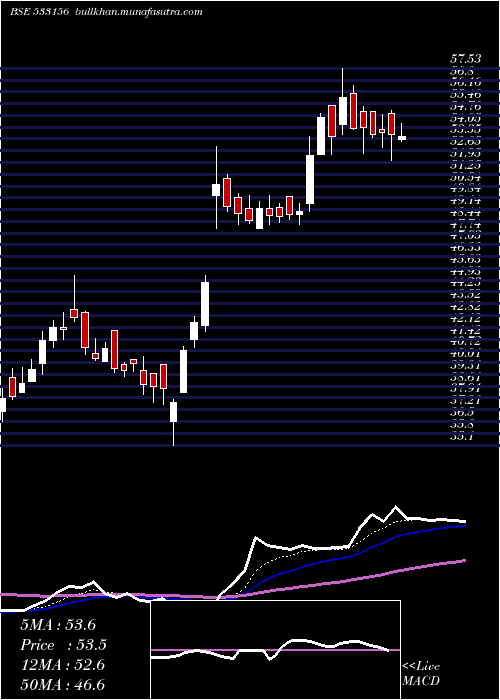The height and width of the screenshot is (700, 500).
Task: Click the lowest white candle with wick to 35.1
Action: click(173, 412)
